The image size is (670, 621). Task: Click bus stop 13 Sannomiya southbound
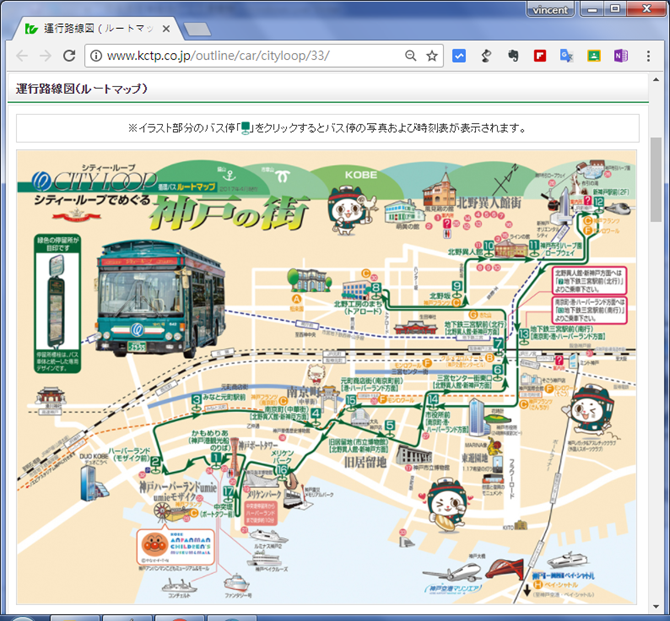(x=524, y=336)
